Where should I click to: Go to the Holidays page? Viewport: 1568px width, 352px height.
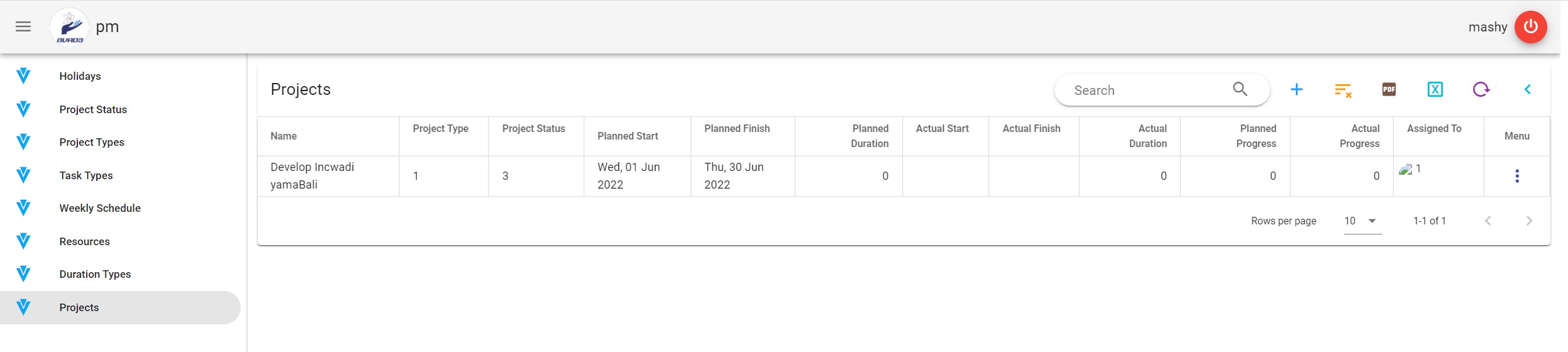[x=80, y=76]
